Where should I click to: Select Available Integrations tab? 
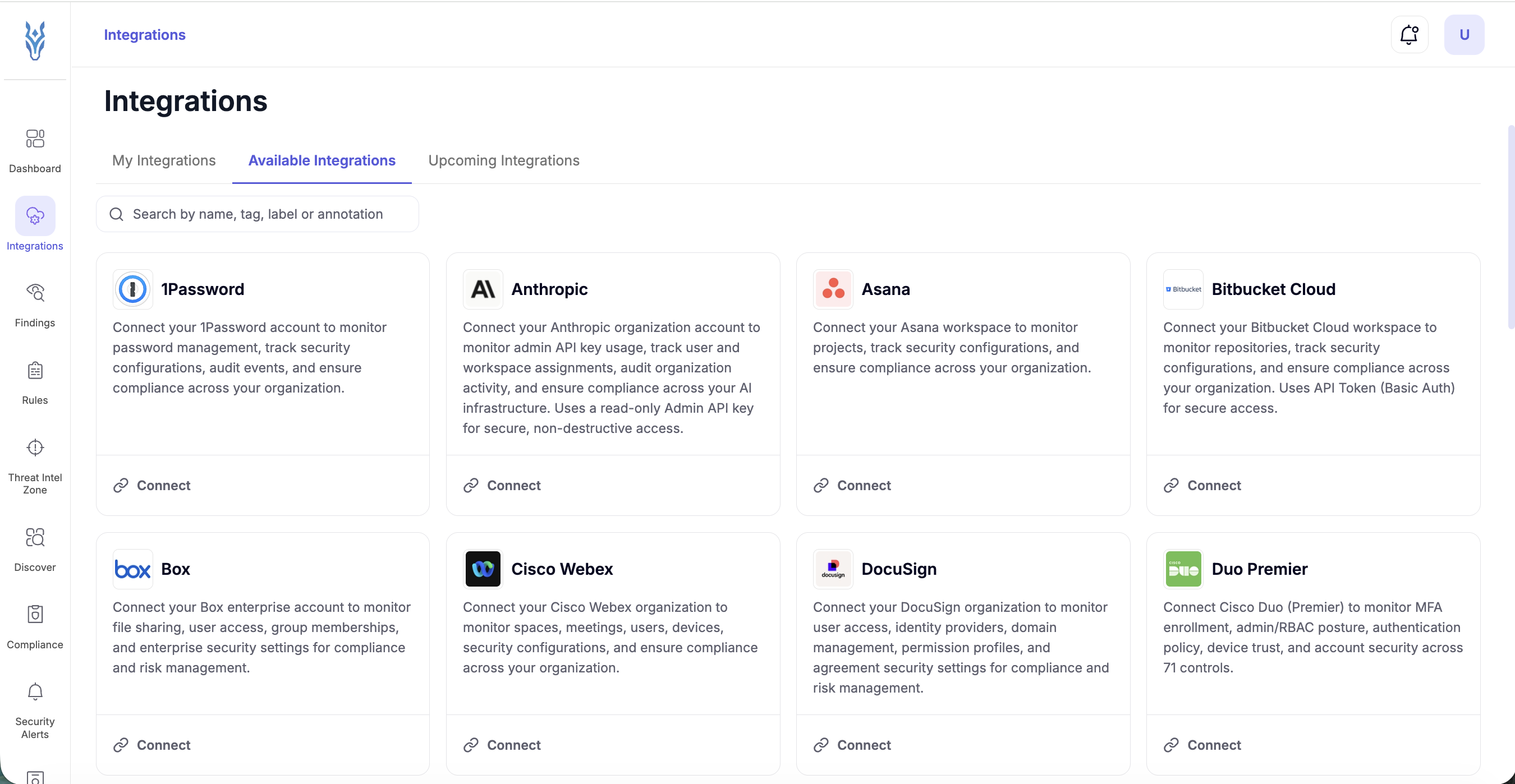(322, 160)
